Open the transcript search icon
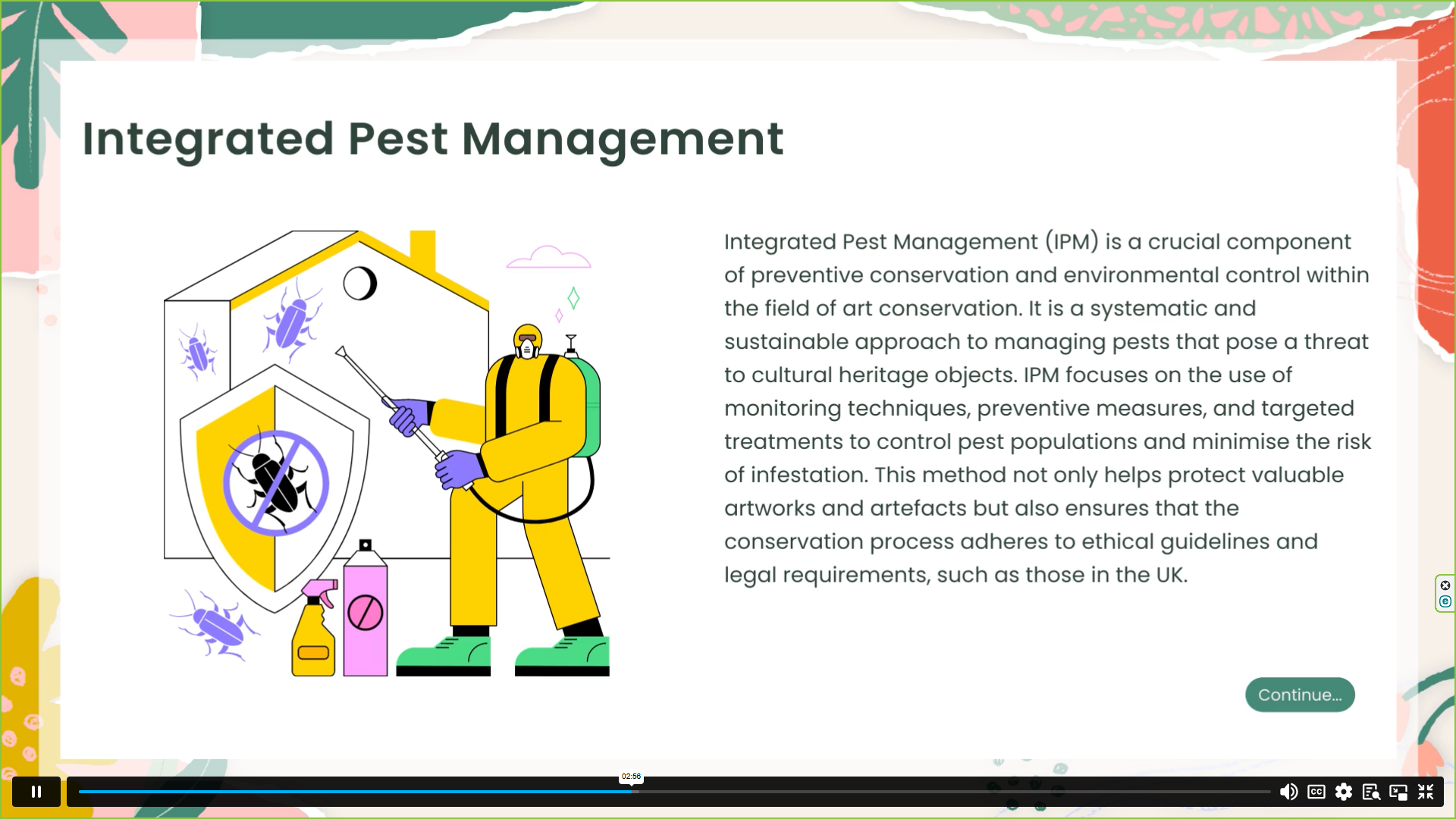 point(1370,792)
